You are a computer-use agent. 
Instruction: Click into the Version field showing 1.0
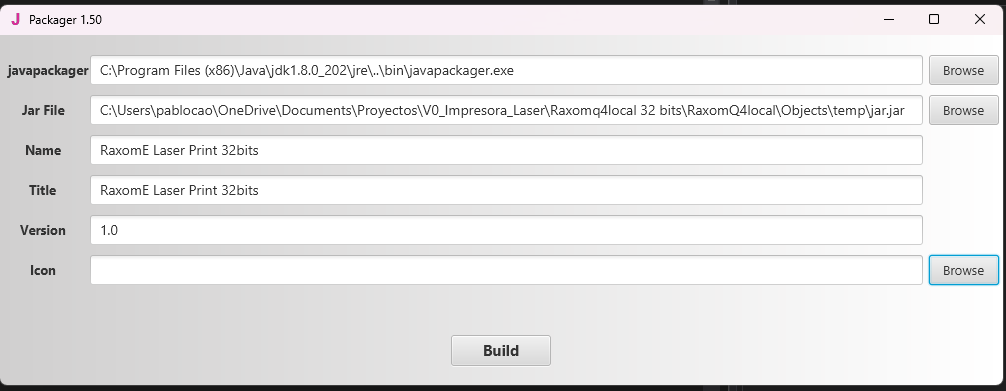click(x=506, y=230)
